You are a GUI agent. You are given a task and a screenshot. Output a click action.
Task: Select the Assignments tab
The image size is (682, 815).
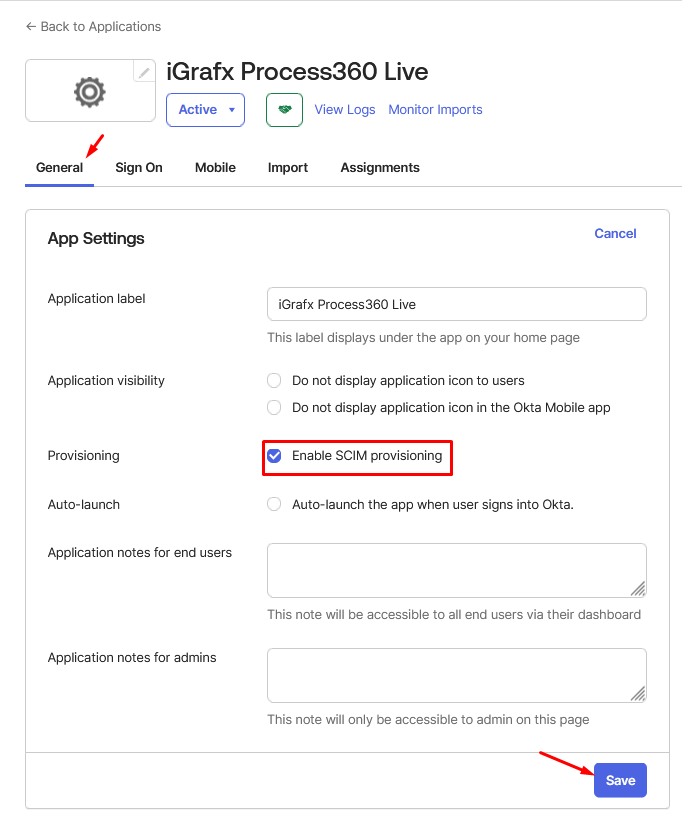(380, 168)
